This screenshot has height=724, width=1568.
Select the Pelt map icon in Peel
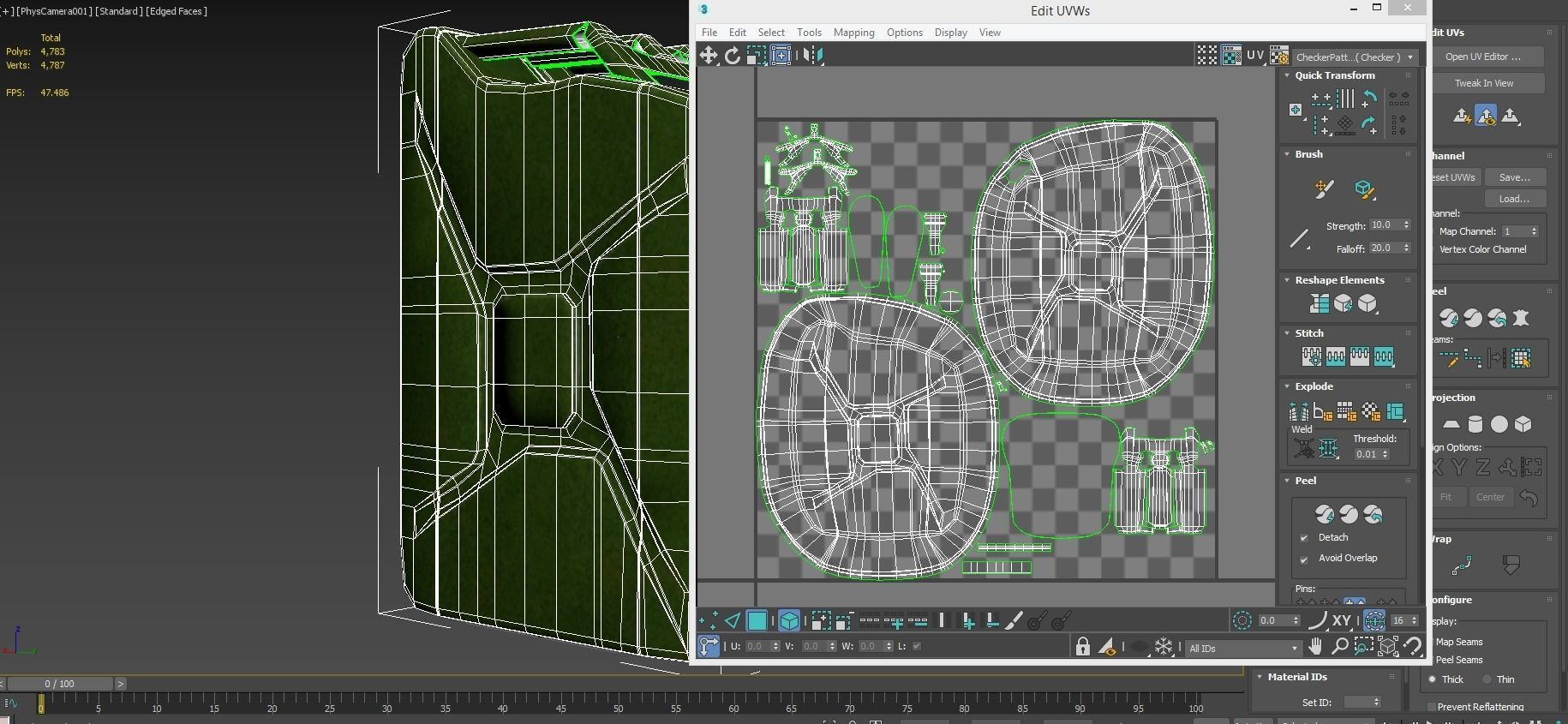click(1521, 318)
